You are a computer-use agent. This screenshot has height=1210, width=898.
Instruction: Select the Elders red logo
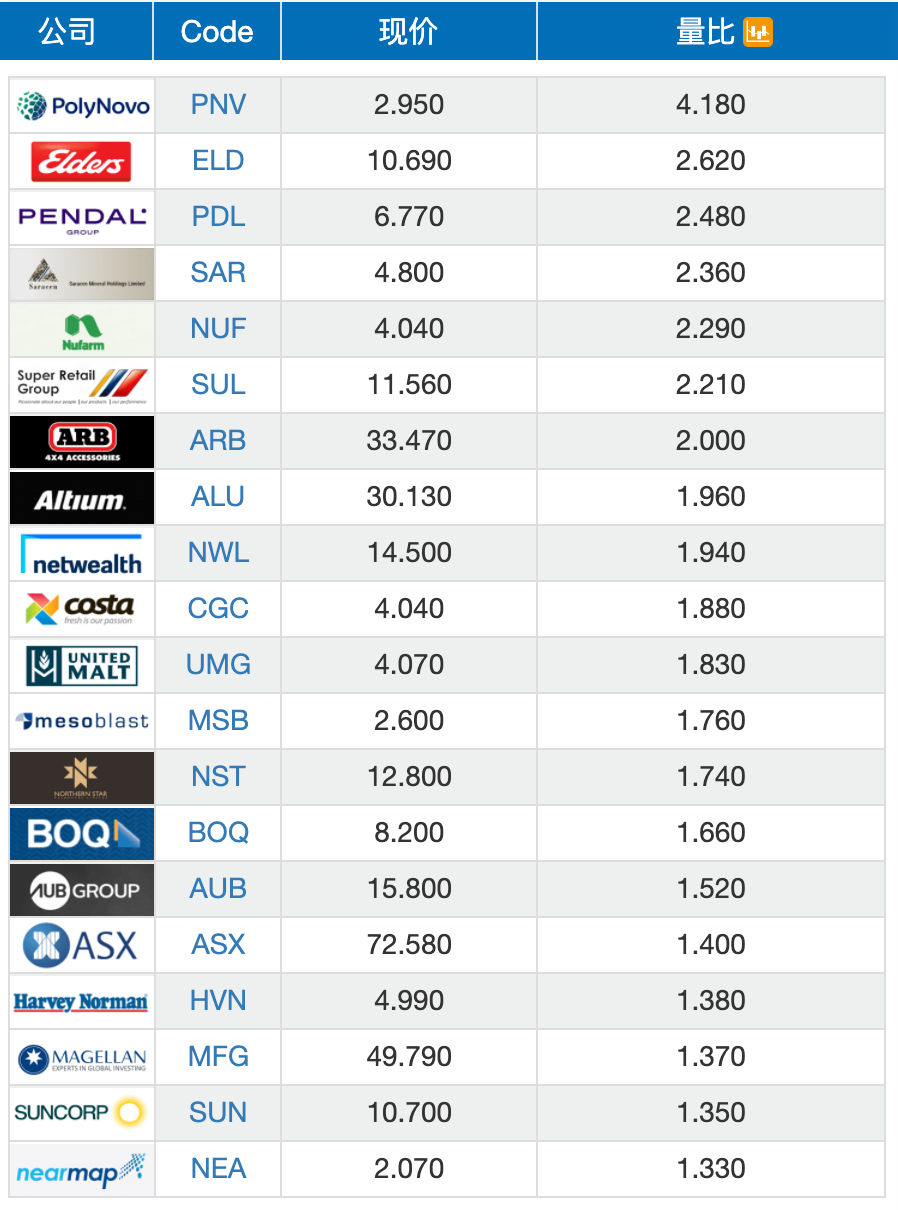[x=82, y=161]
